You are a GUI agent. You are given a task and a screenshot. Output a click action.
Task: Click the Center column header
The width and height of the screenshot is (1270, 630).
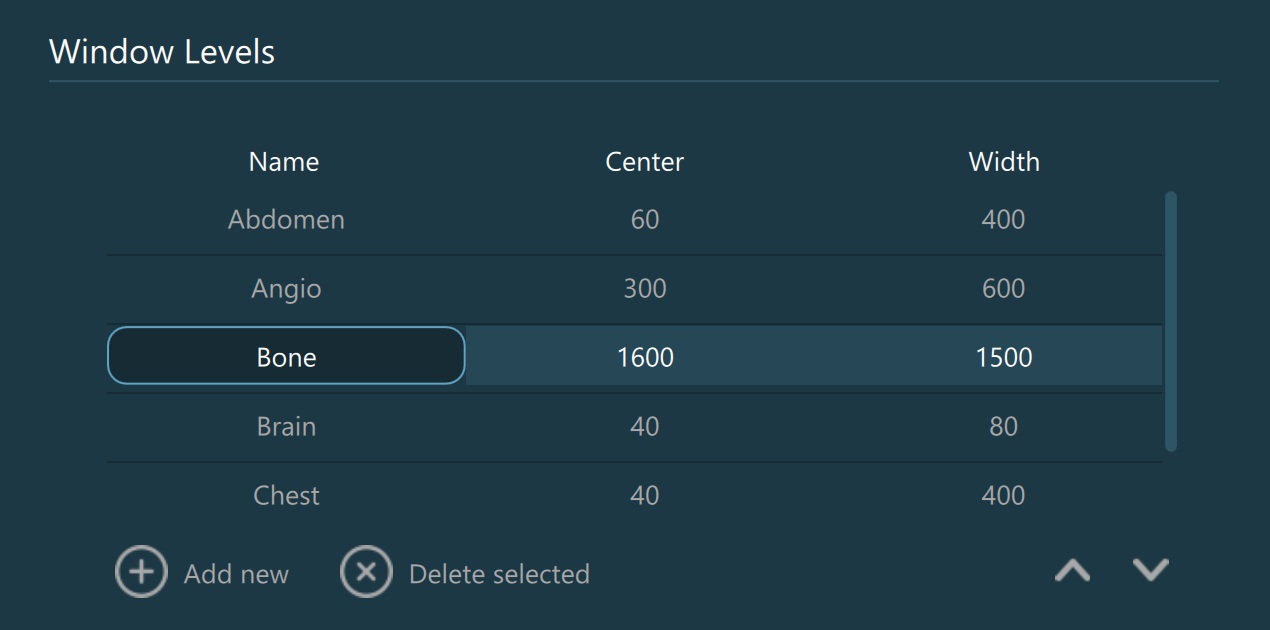[645, 162]
